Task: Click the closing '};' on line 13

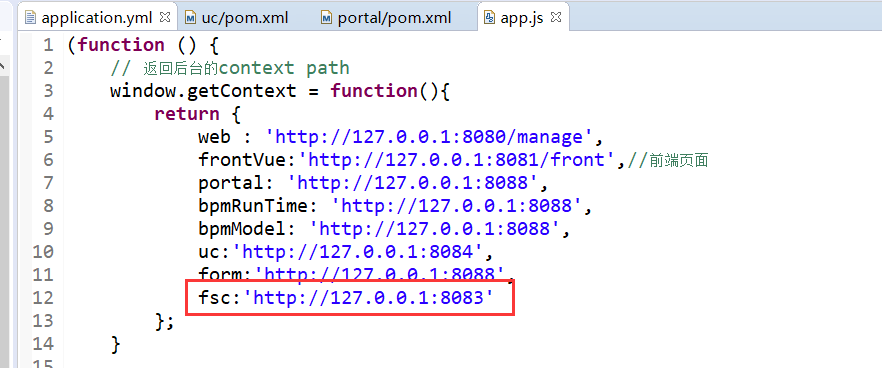Action: 165,321
